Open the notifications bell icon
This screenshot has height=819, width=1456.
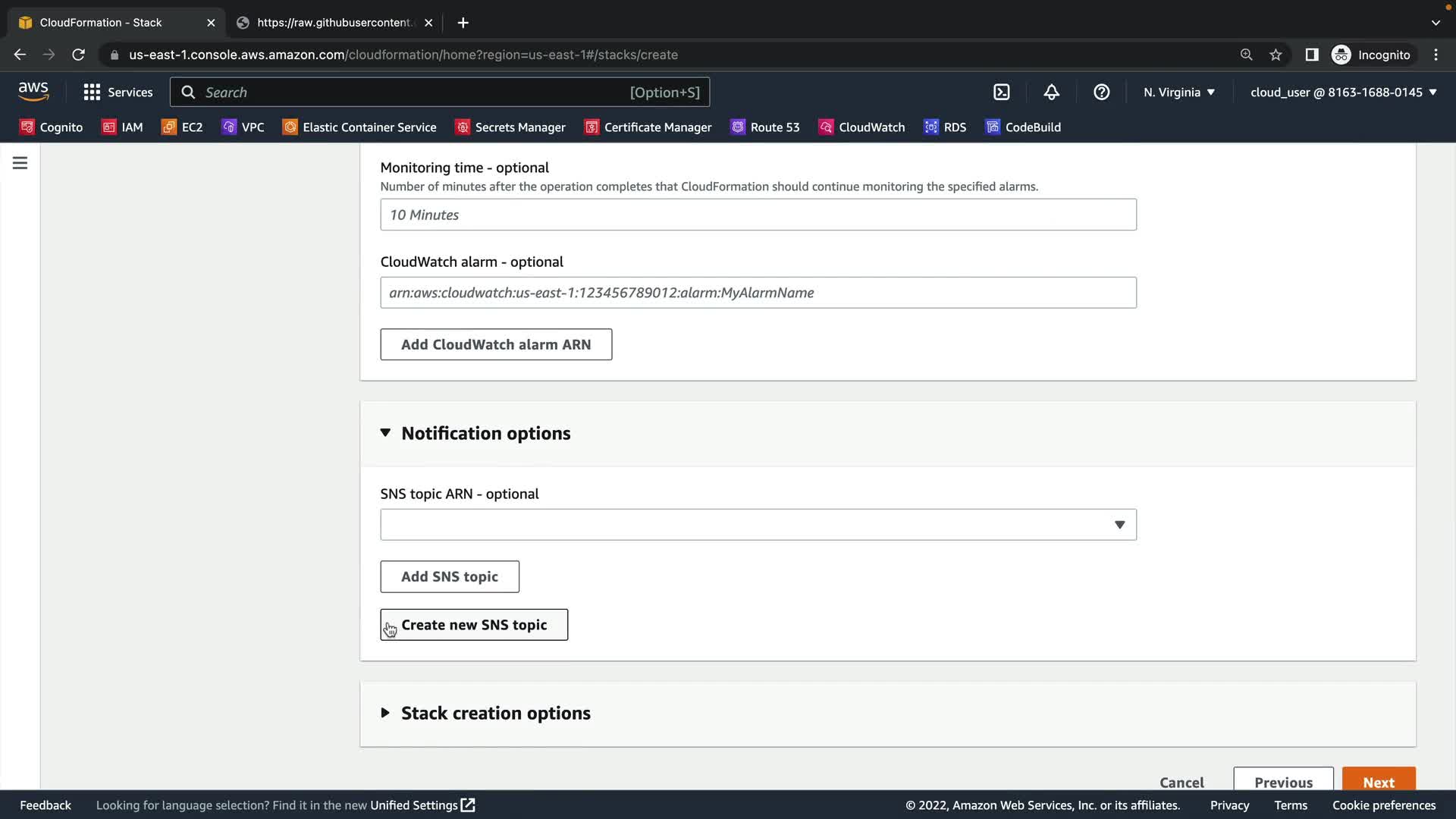[x=1051, y=93]
